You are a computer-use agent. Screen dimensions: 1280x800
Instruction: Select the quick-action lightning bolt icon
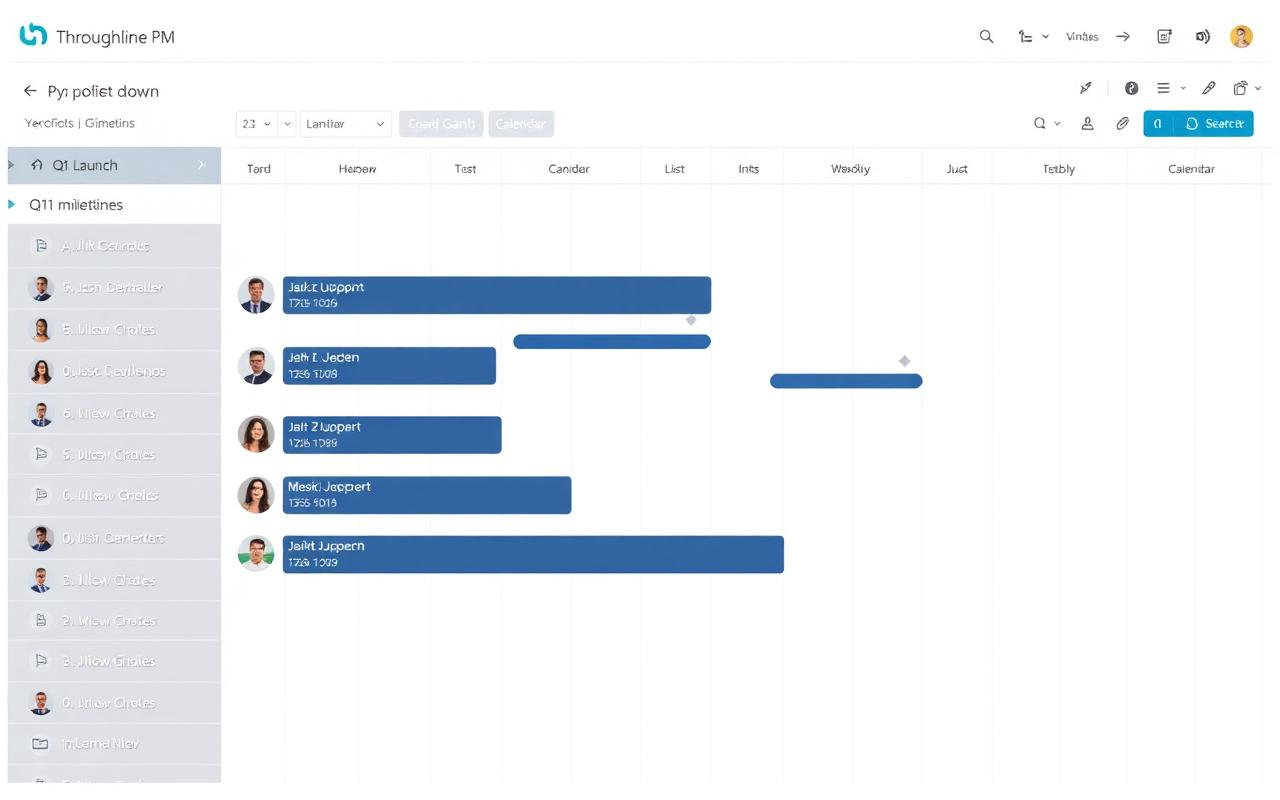tap(1086, 88)
